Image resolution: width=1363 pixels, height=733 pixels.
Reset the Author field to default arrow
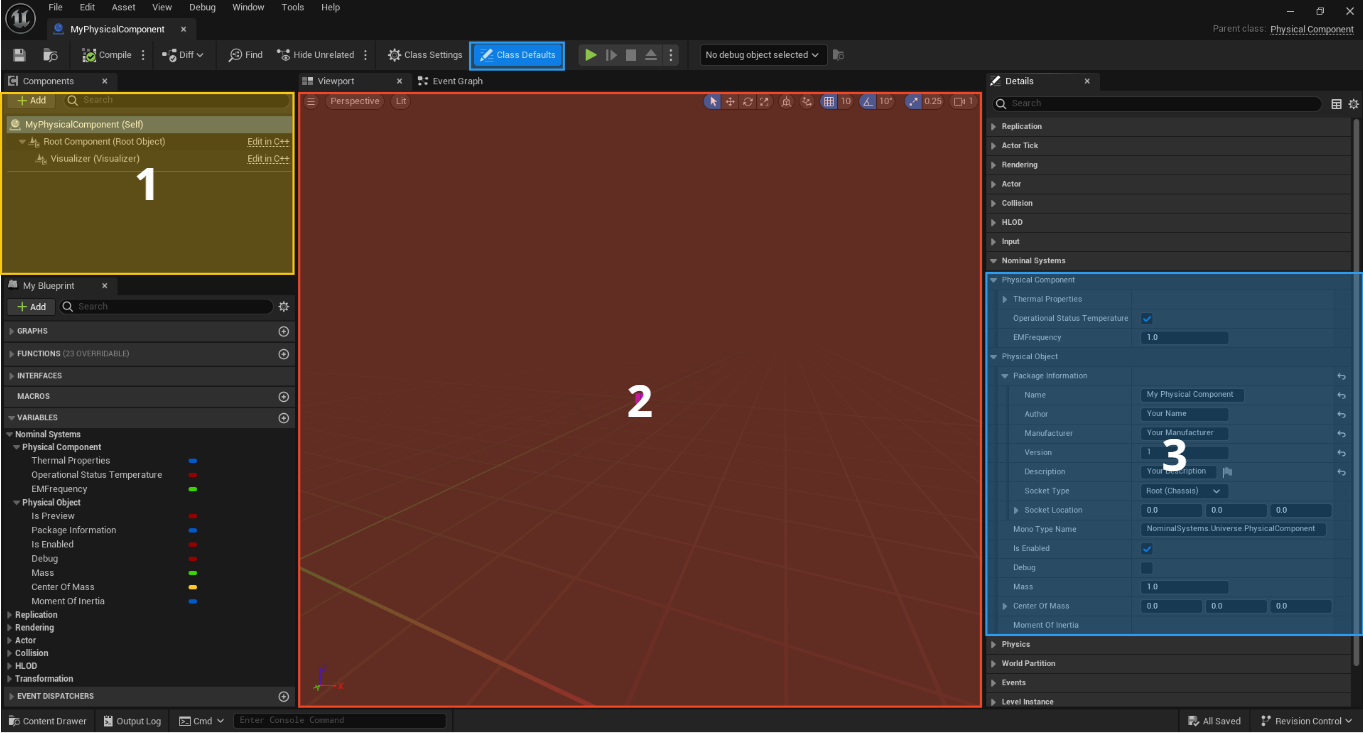1341,414
